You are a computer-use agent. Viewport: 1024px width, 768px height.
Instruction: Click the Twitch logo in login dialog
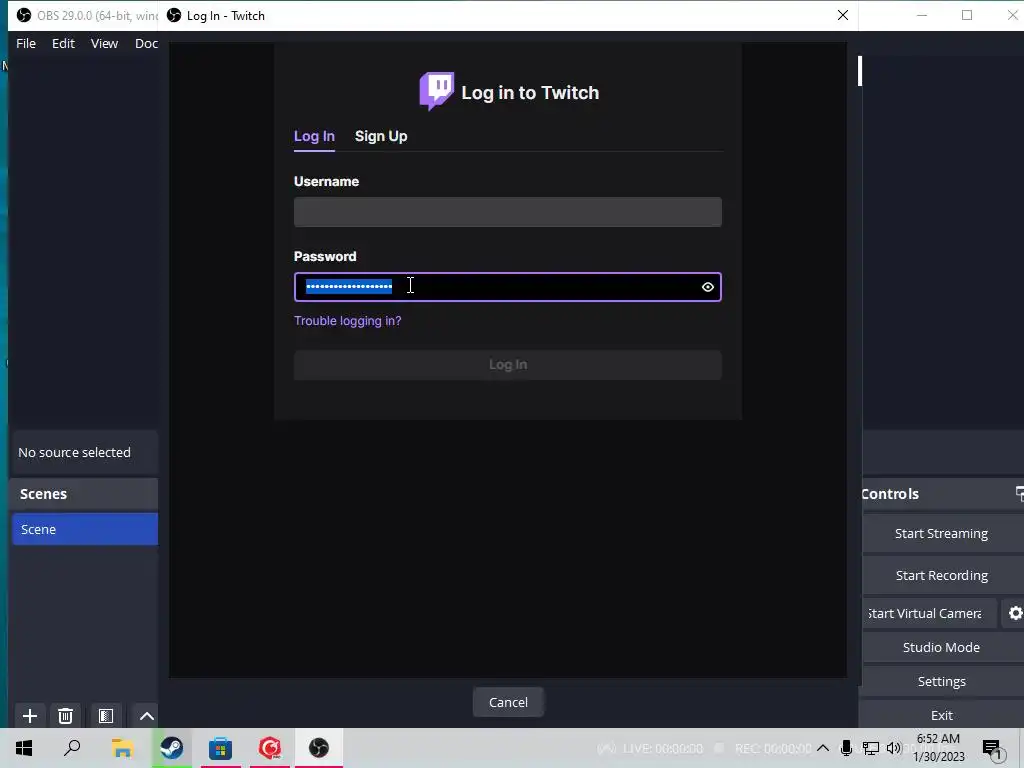pyautogui.click(x=436, y=91)
